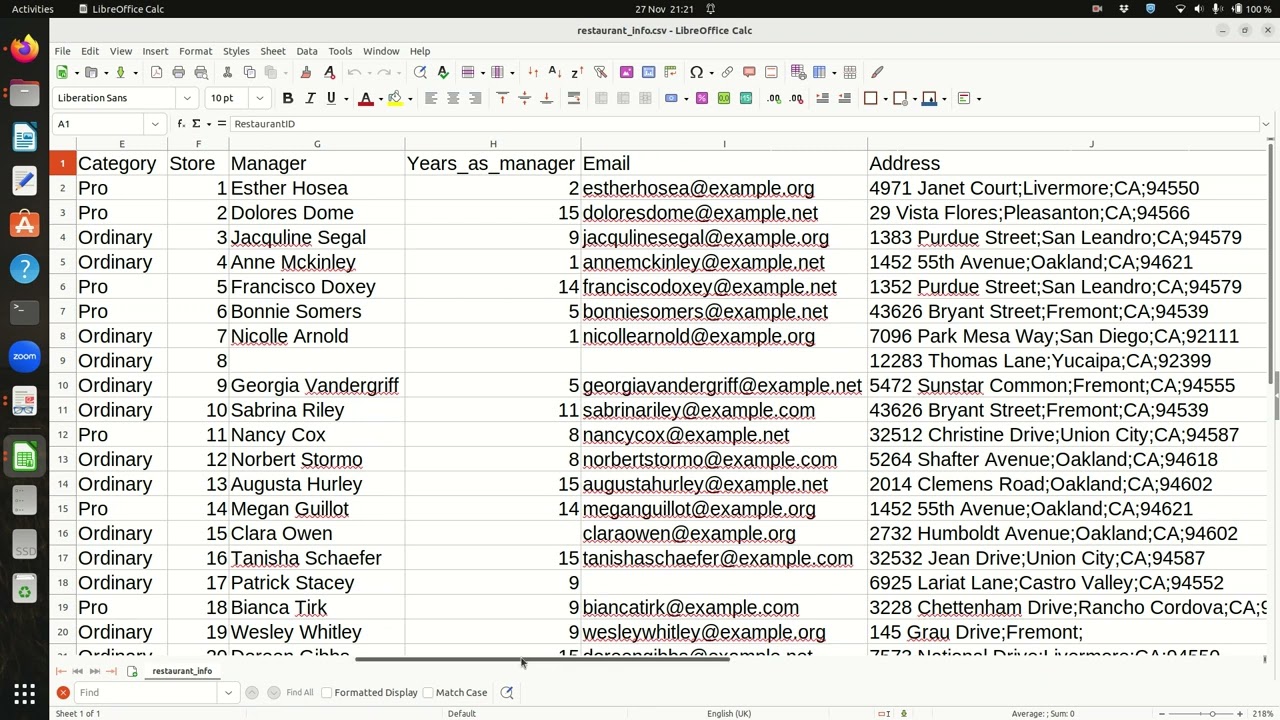Enable Formatted Display checkbox
1280x720 pixels.
tap(327, 692)
